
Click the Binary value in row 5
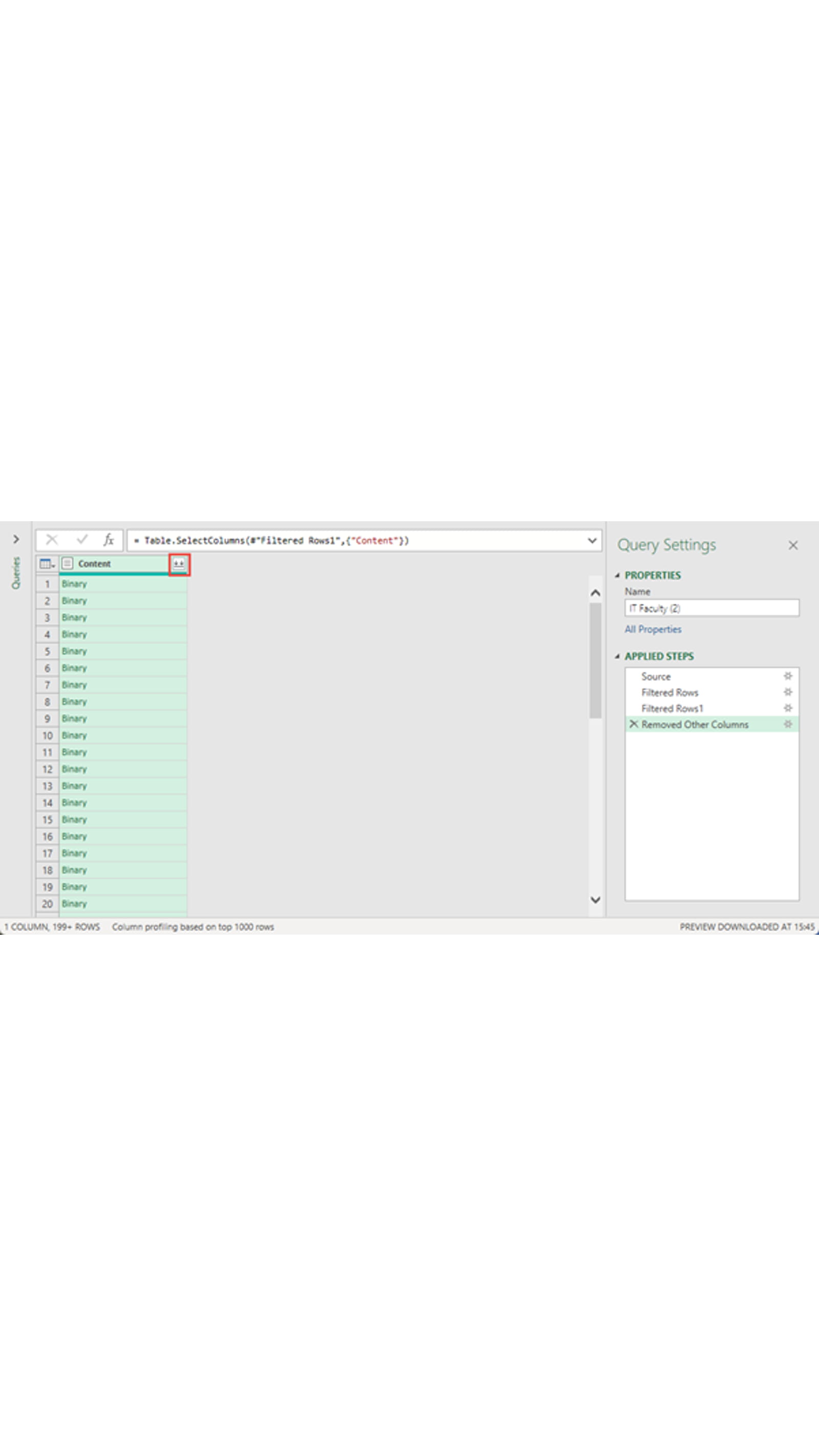75,651
